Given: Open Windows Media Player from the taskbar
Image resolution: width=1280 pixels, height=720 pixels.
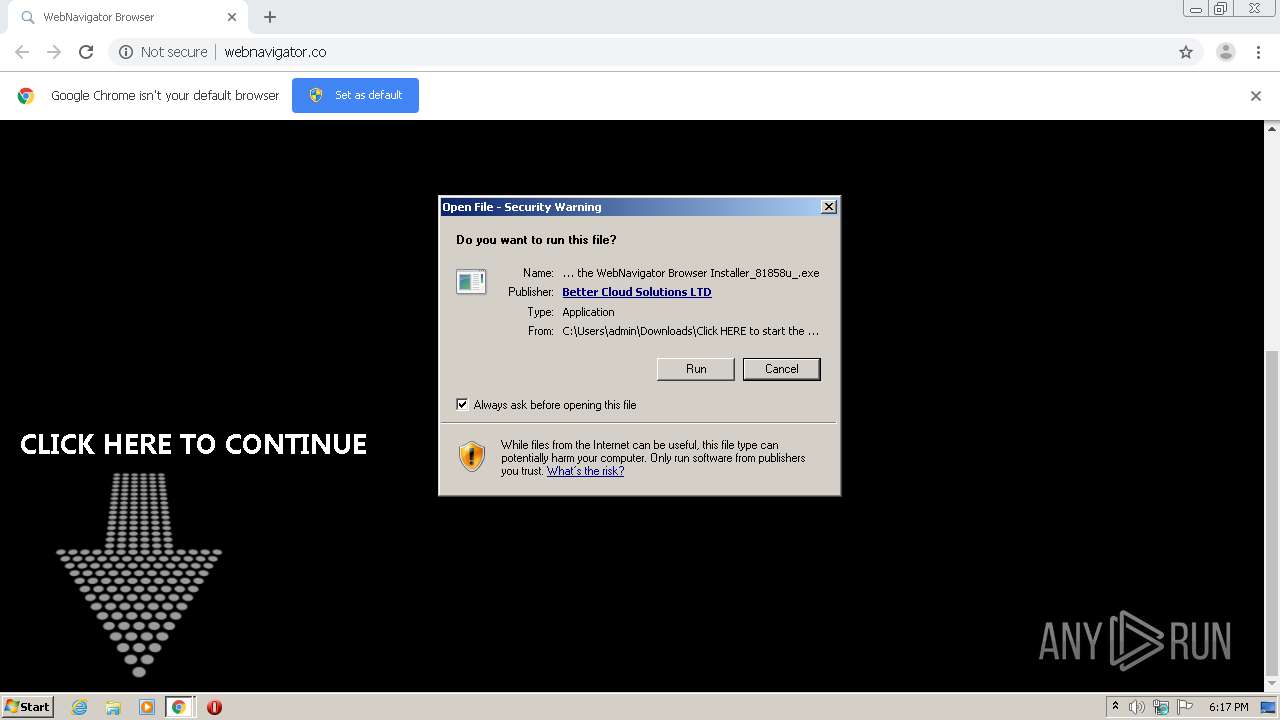Looking at the screenshot, I should click(146, 707).
